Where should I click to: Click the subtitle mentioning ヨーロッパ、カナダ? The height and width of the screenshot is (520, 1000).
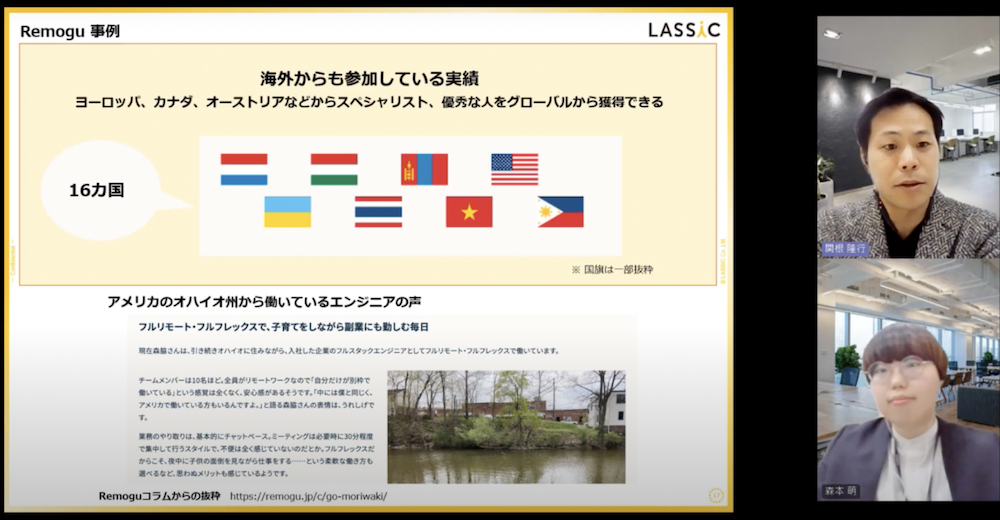click(x=369, y=102)
